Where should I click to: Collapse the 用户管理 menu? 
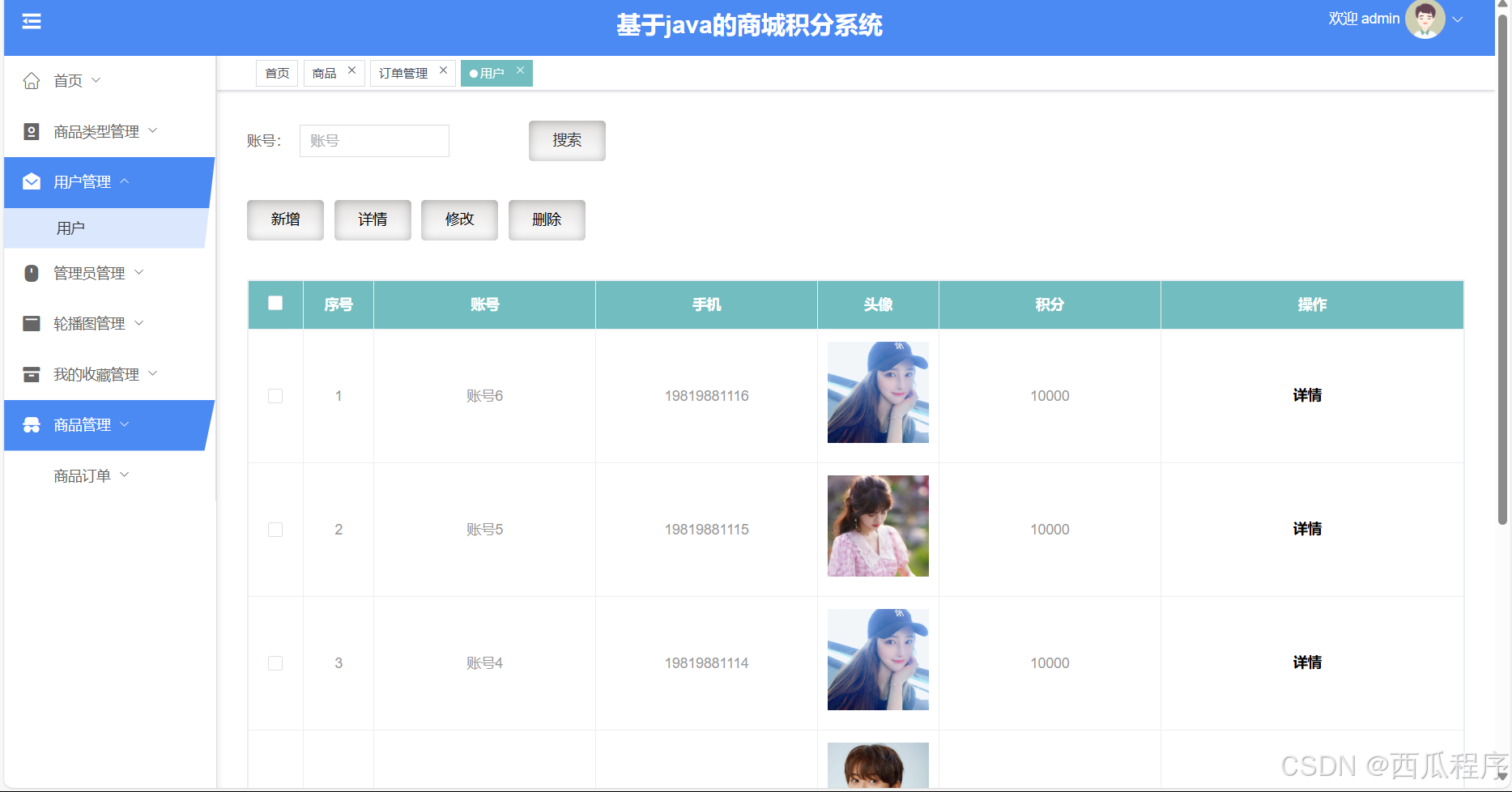[x=125, y=181]
